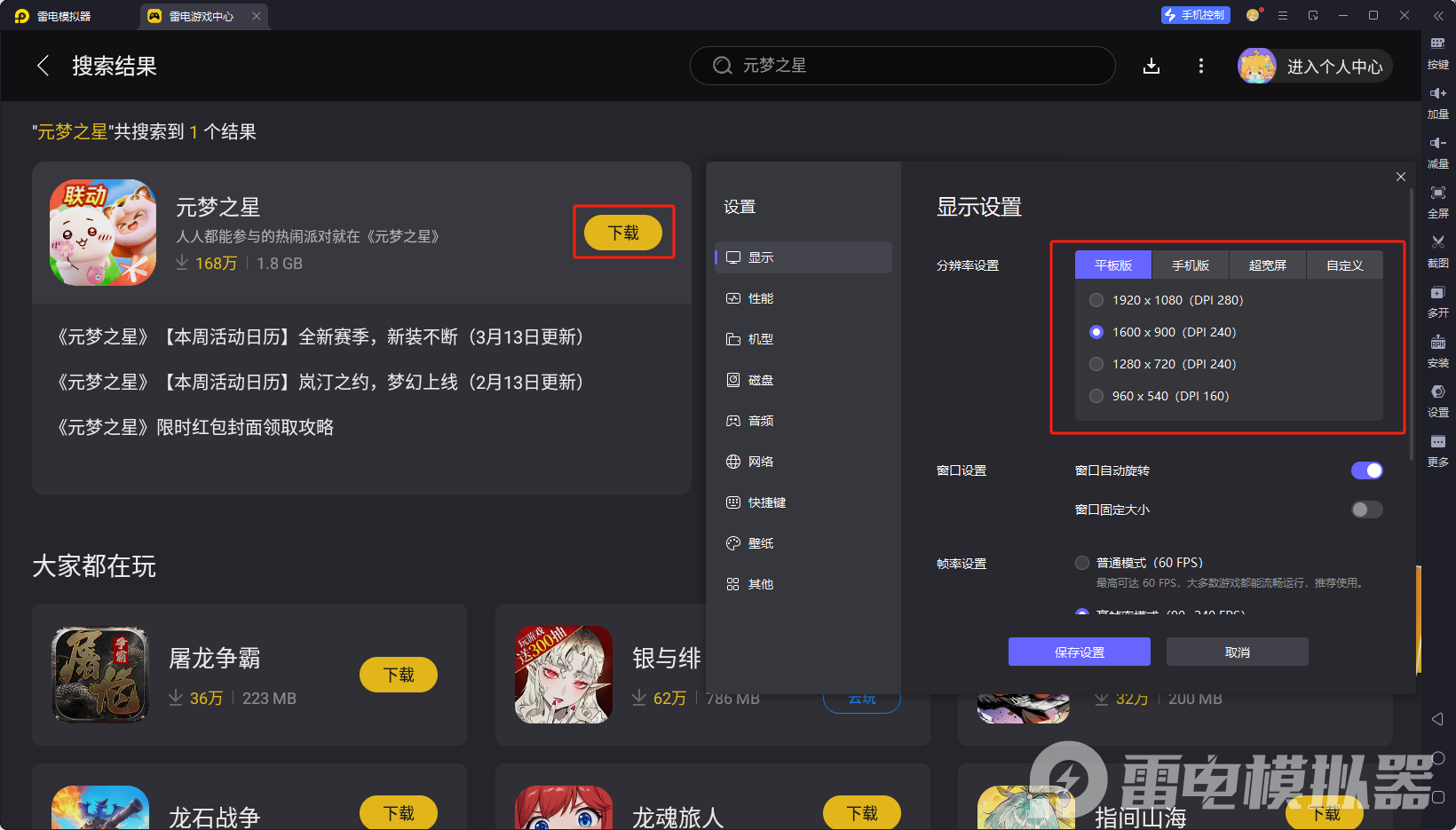Enter fullscreen via the 全屏 icon
Viewport: 1456px width, 830px height.
click(1438, 202)
